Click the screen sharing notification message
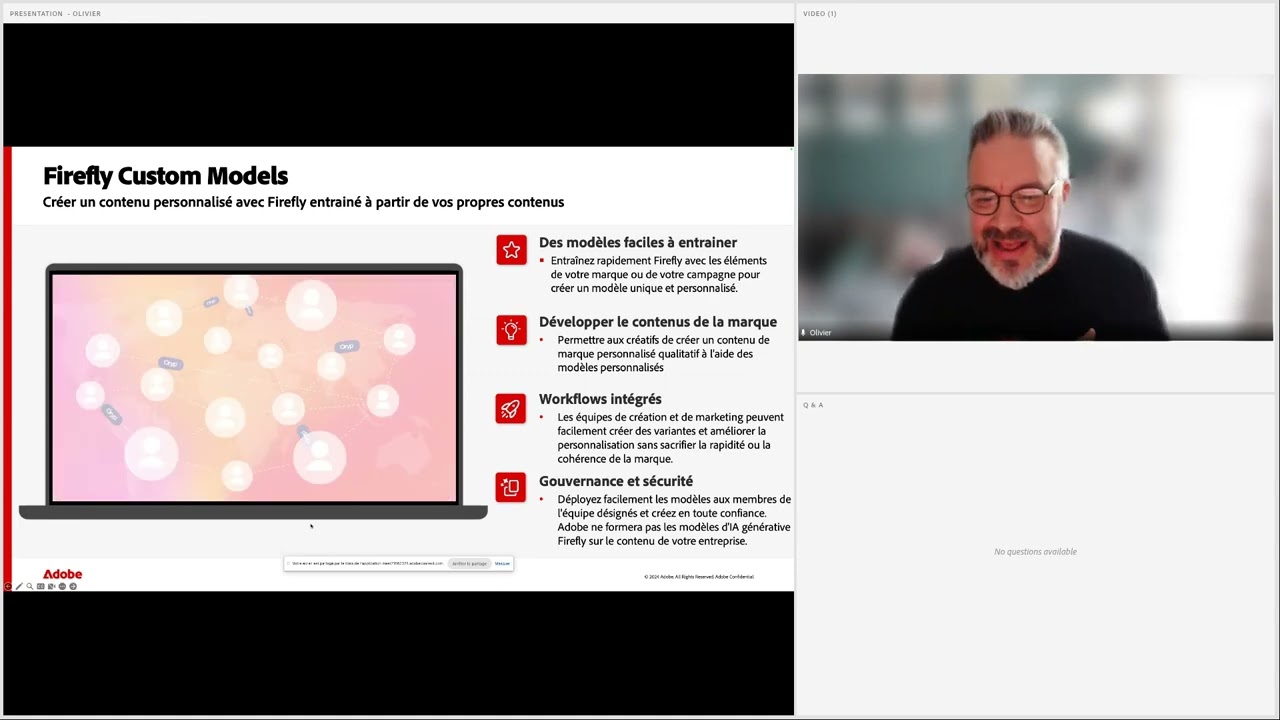The width and height of the screenshot is (1280, 720). (367, 564)
